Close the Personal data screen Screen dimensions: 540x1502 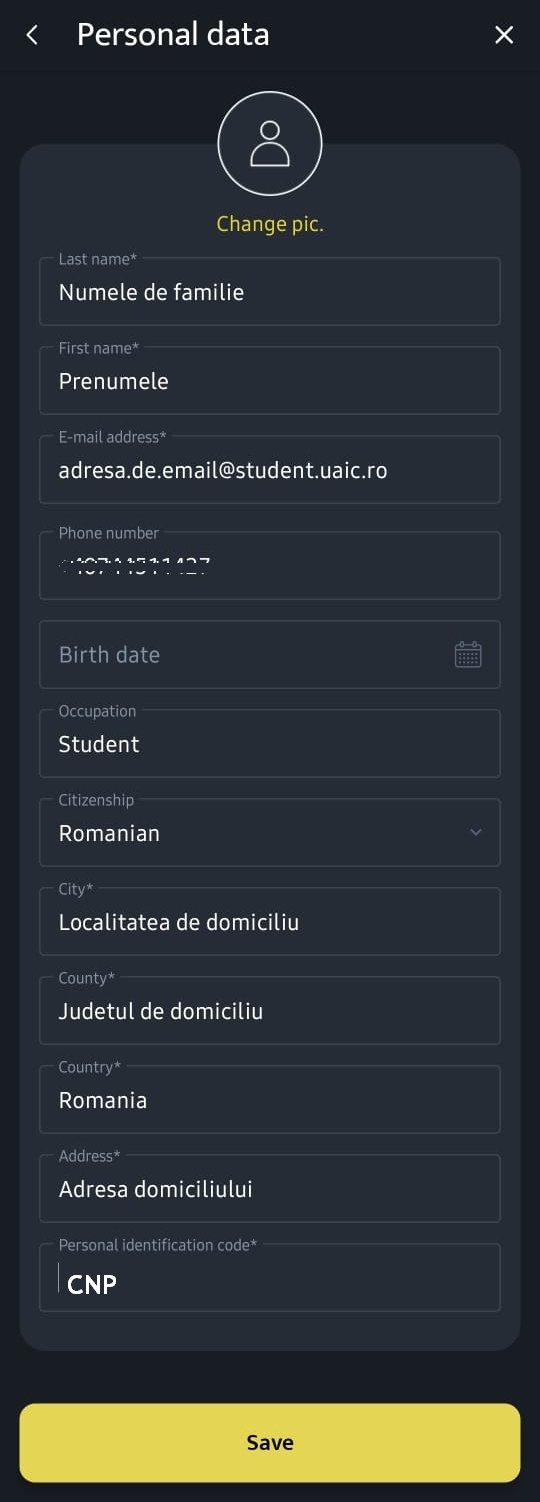pos(504,35)
